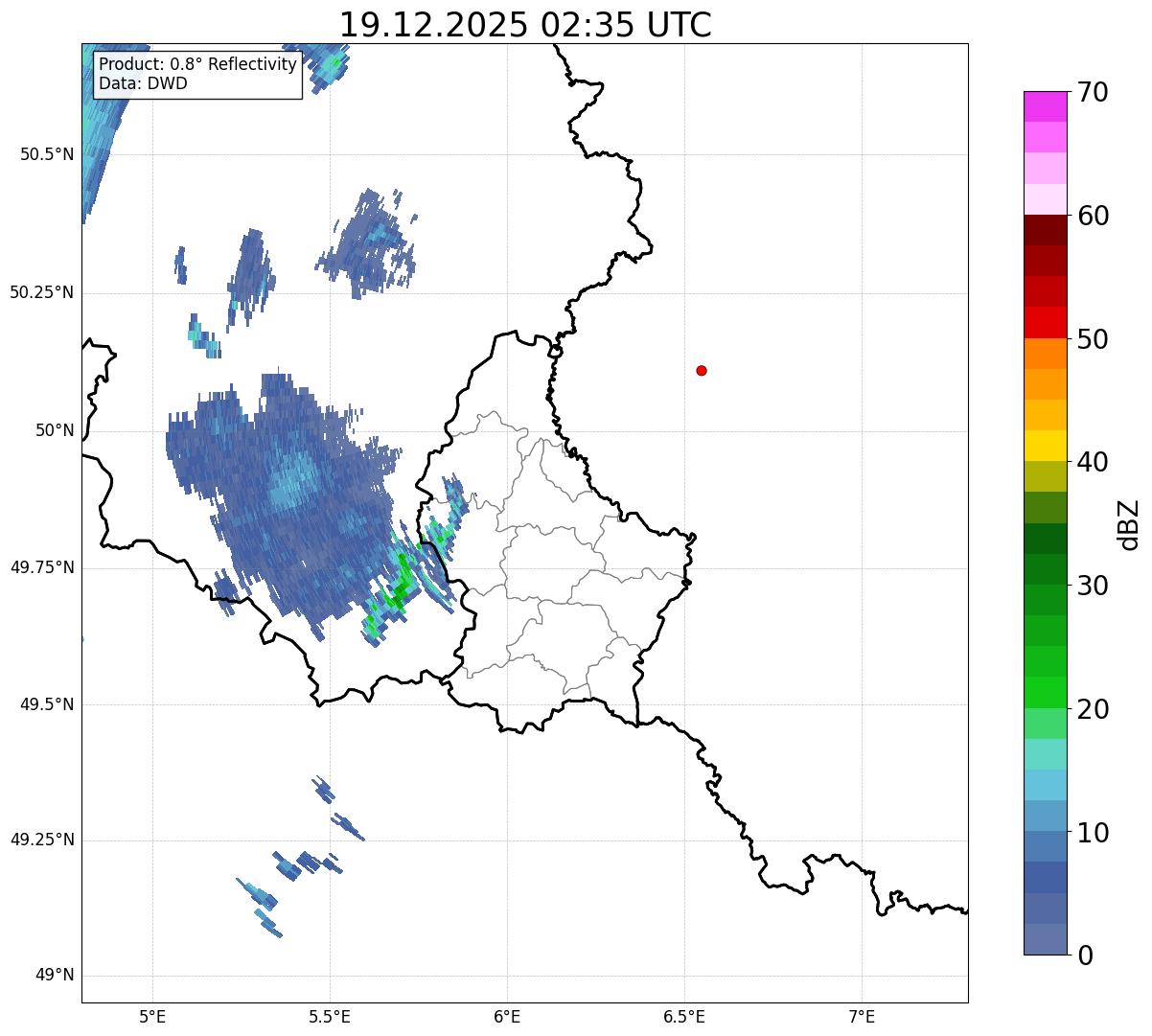The width and height of the screenshot is (1152, 1036).
Task: Click the red station marker dot
Action: point(702,370)
